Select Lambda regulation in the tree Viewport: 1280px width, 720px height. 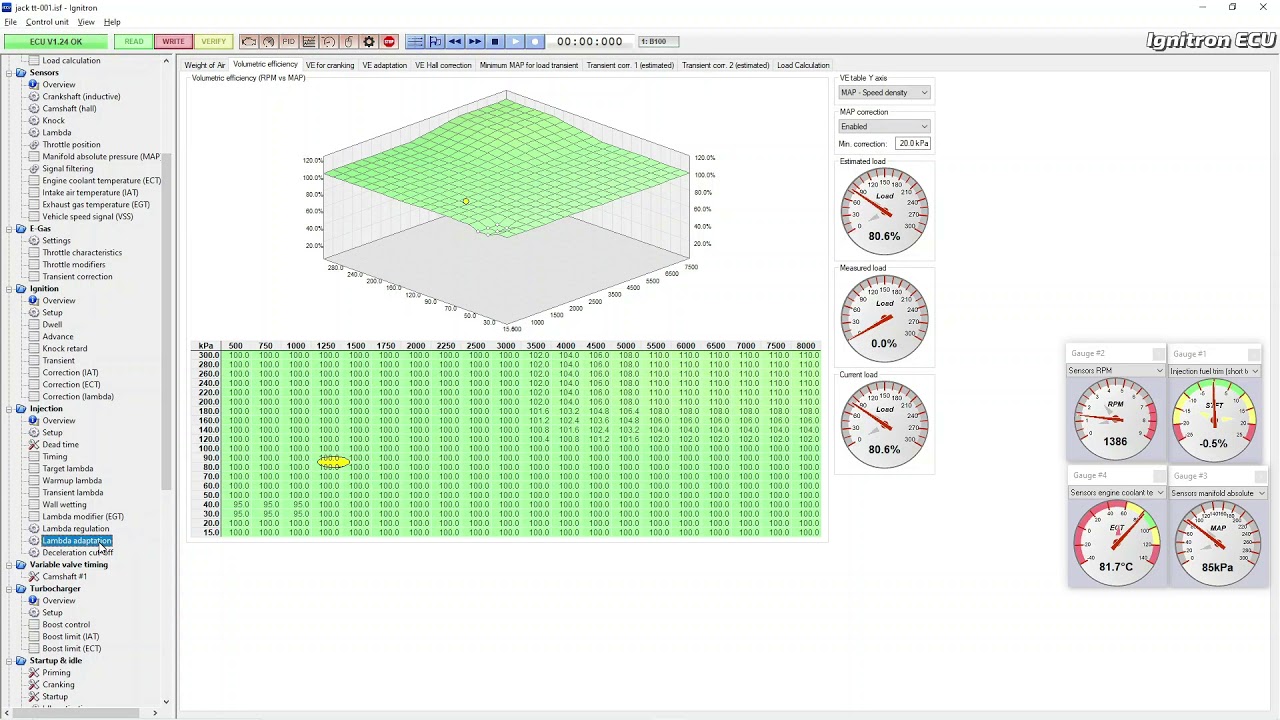76,529
